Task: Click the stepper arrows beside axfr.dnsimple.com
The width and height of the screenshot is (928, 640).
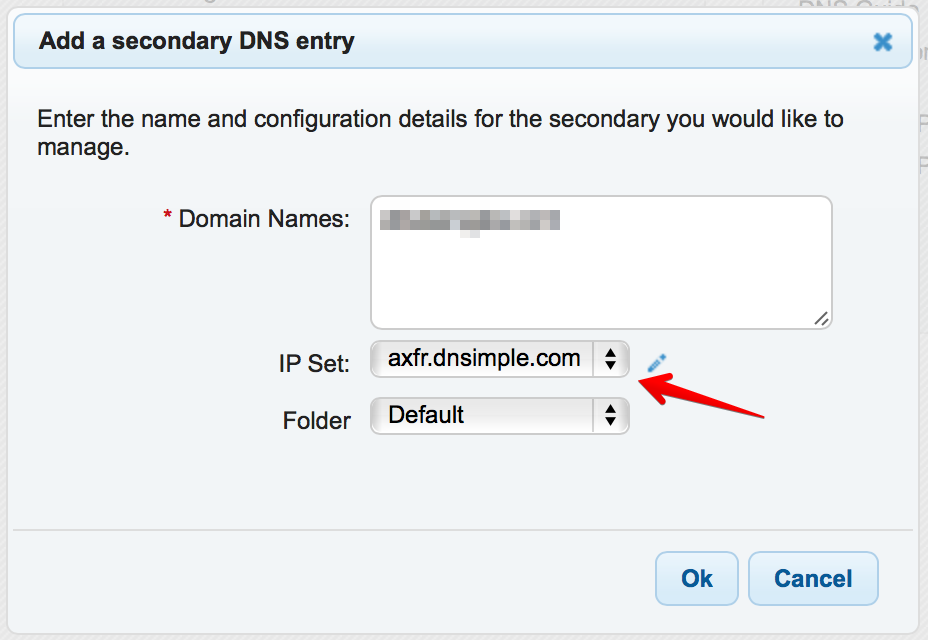Action: [610, 359]
